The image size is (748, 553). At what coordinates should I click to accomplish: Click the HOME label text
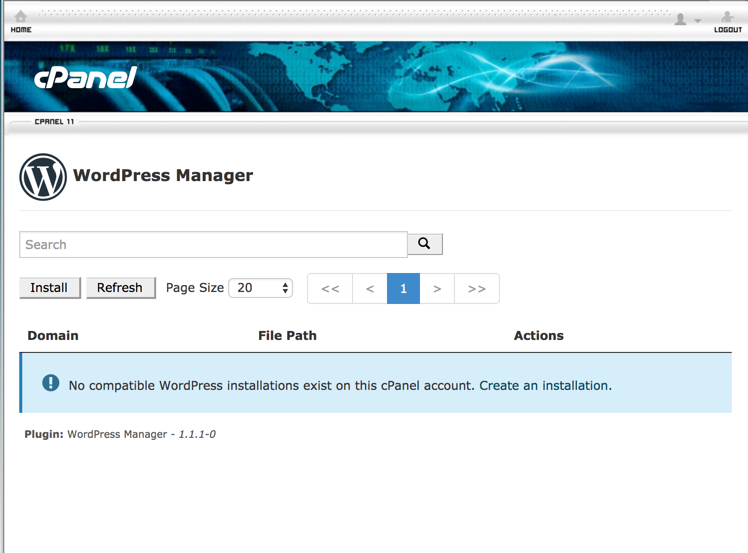click(x=21, y=30)
